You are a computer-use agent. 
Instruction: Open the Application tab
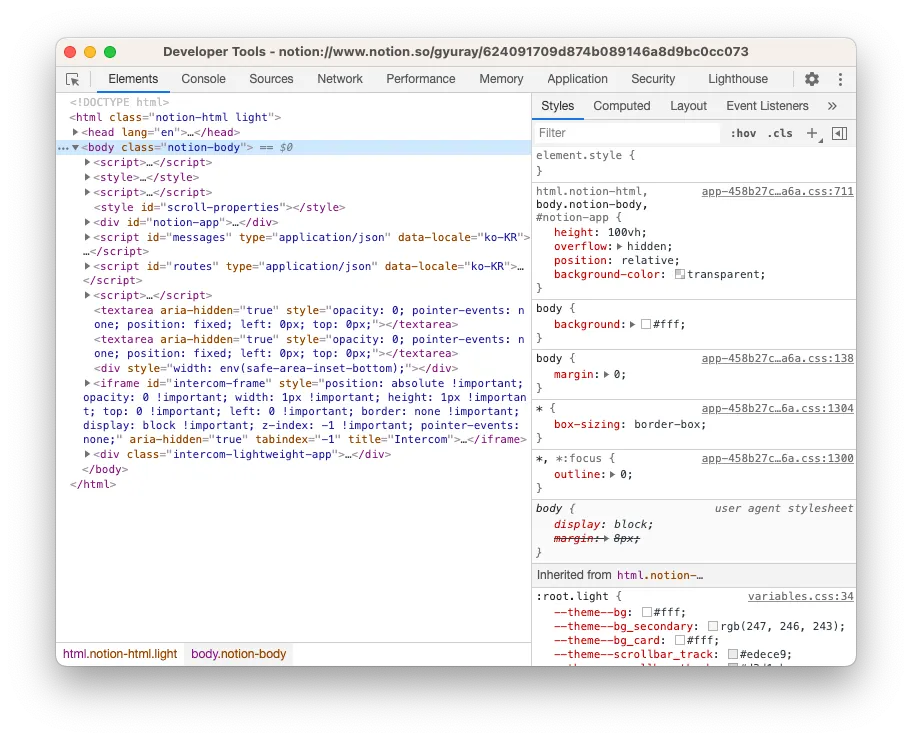tap(577, 79)
